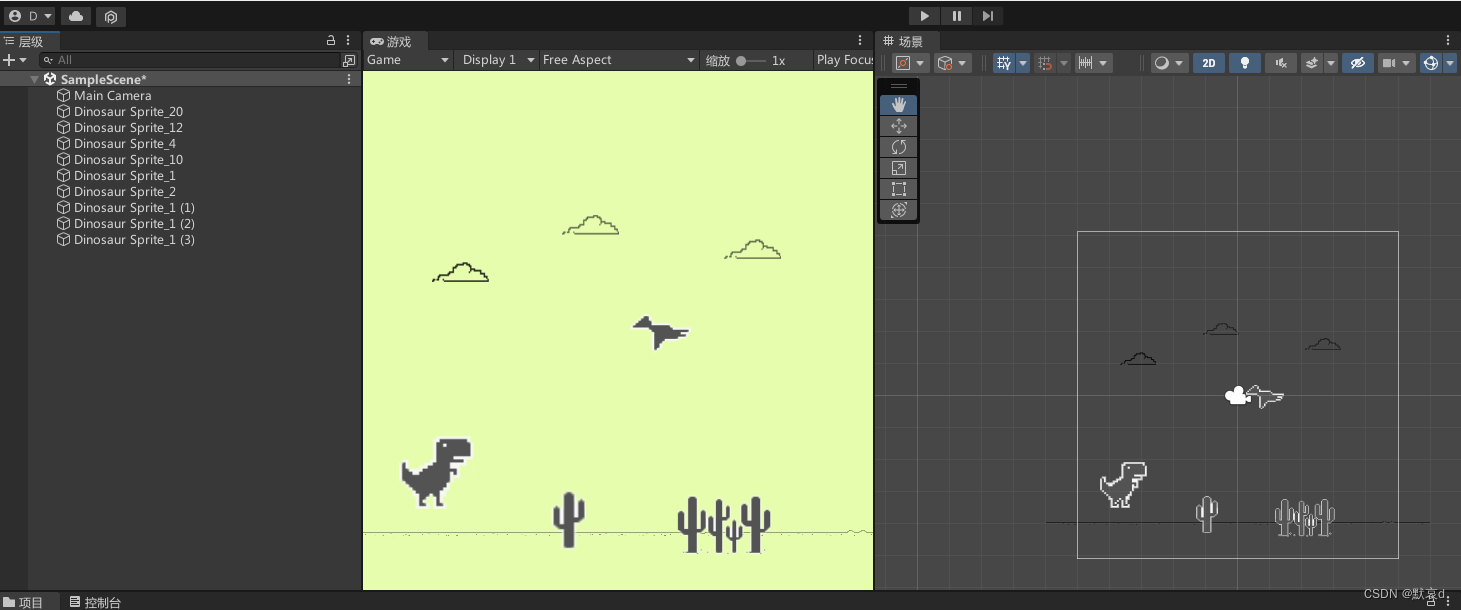Open the scene effects dropdown arrow
This screenshot has width=1461, height=610.
(1331, 63)
